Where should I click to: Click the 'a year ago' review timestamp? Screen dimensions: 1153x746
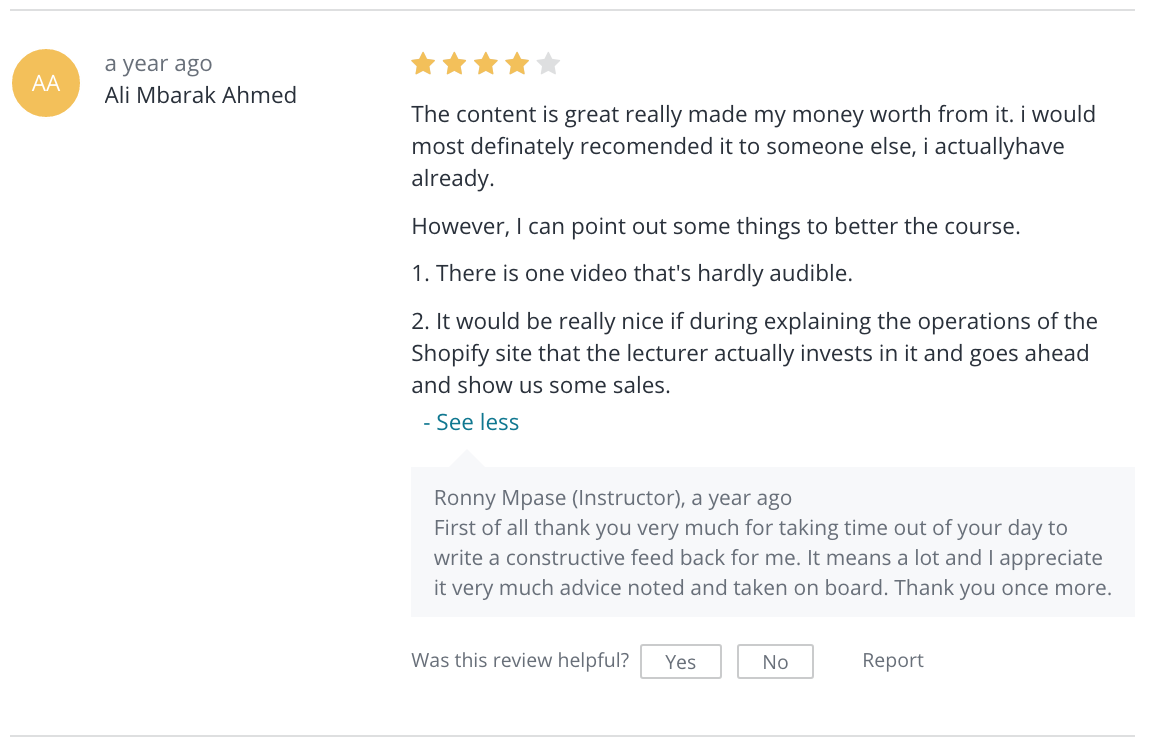coord(158,64)
